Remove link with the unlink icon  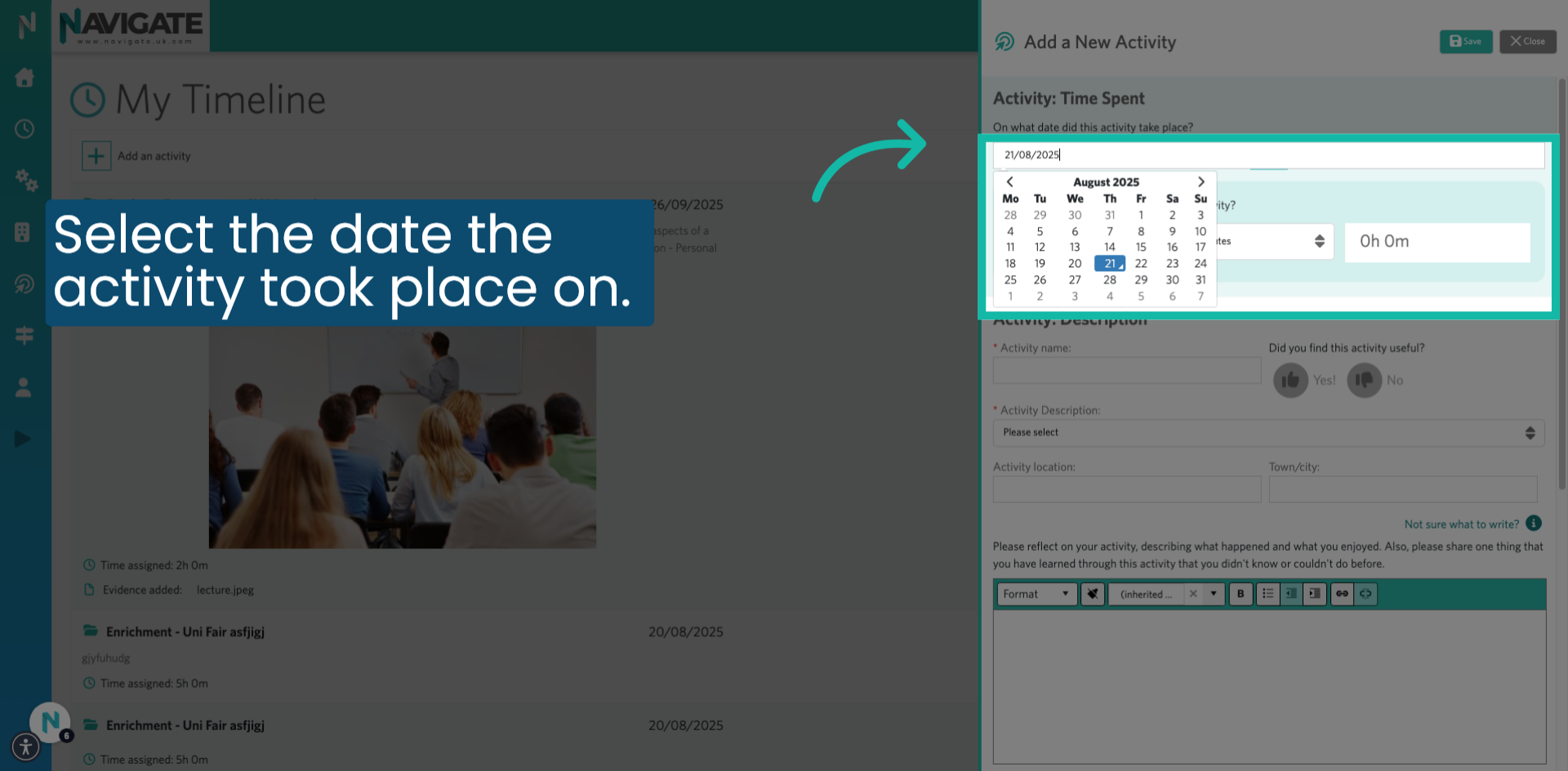(x=1366, y=594)
